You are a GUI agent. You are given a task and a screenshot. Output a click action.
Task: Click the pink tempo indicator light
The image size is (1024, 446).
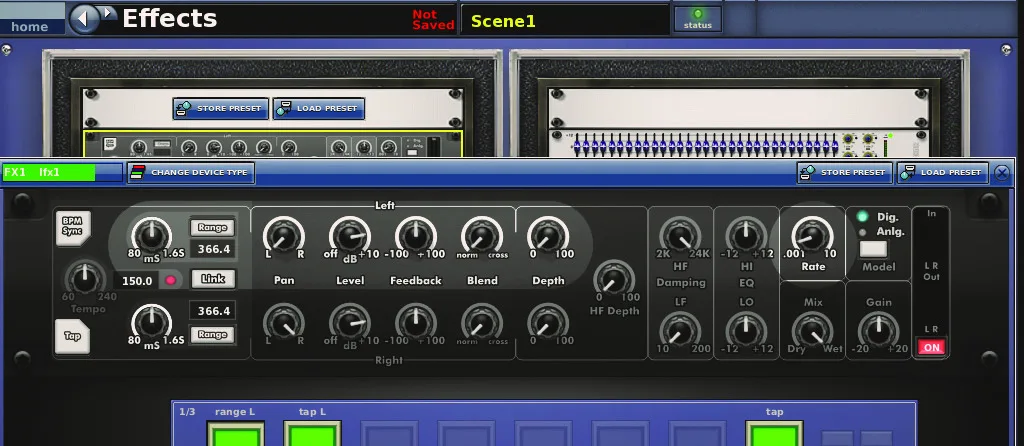pyautogui.click(x=171, y=281)
